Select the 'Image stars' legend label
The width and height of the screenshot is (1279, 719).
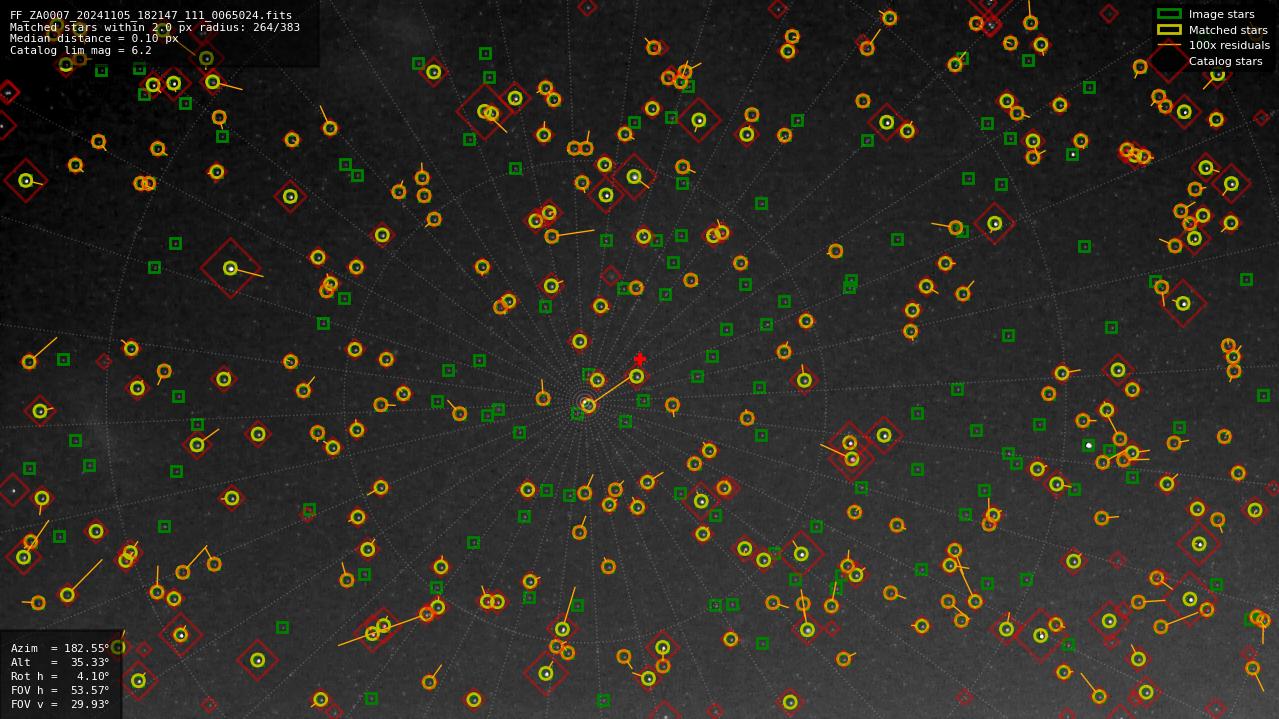pyautogui.click(x=1221, y=14)
